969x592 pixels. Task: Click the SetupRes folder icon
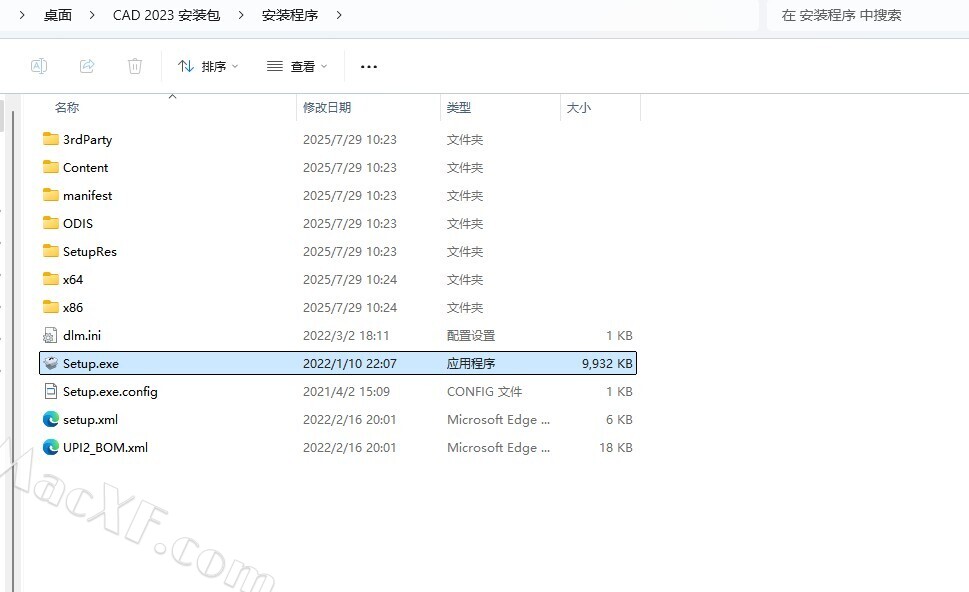(51, 251)
